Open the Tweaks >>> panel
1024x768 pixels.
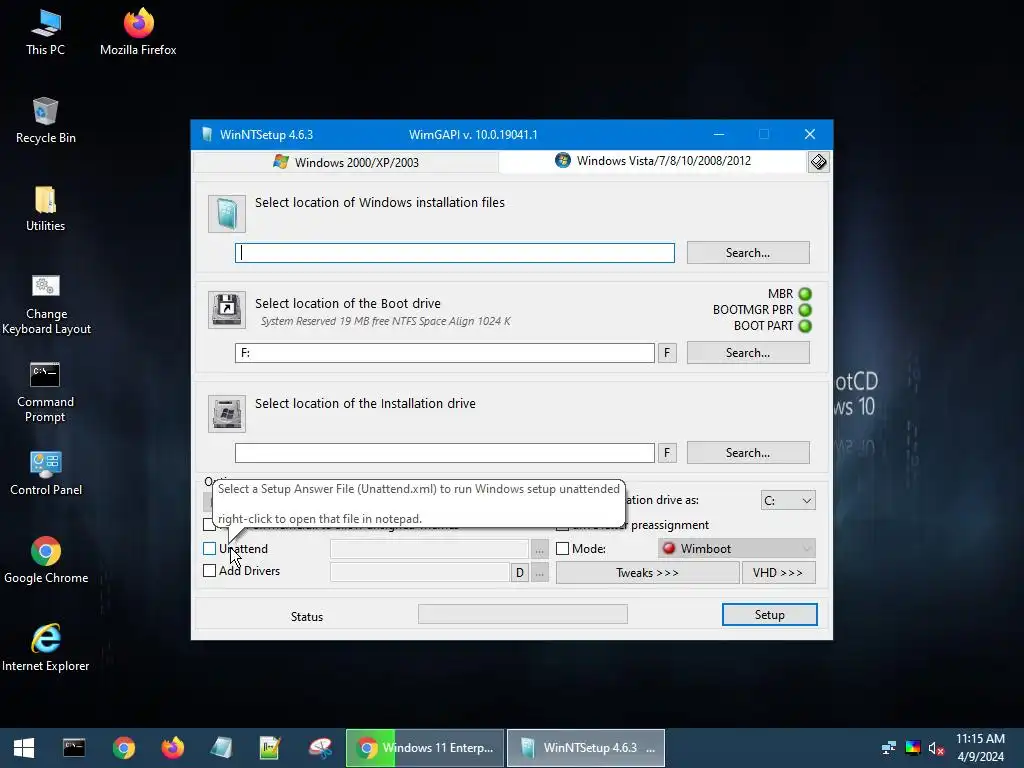pyautogui.click(x=647, y=573)
